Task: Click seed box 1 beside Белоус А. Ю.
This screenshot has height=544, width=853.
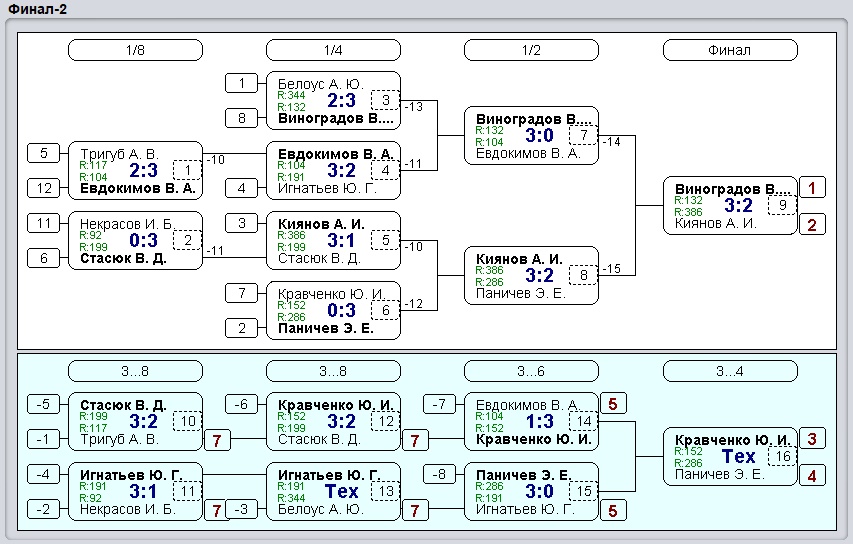Action: click(x=242, y=83)
